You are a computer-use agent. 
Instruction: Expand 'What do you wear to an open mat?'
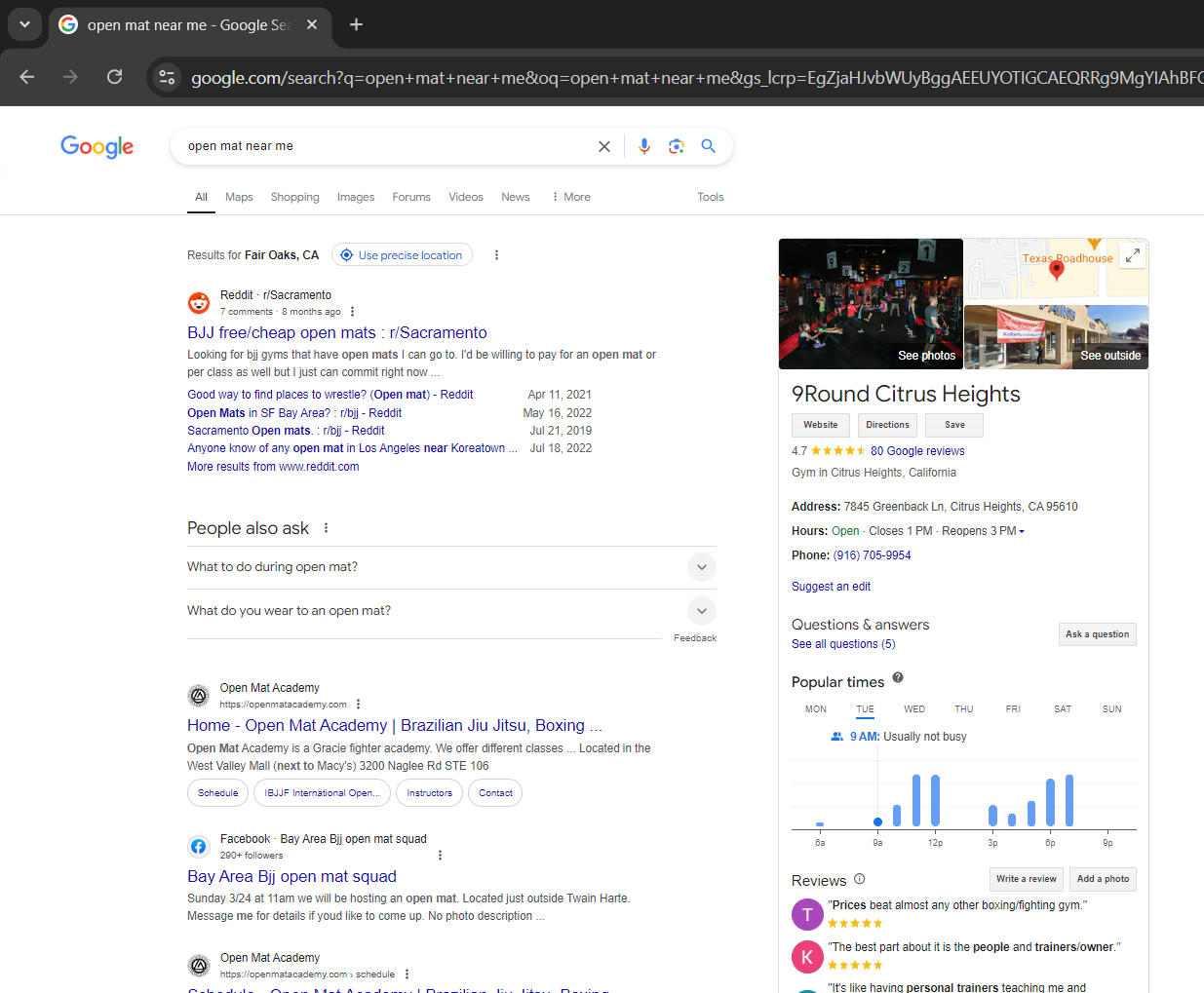coord(451,611)
